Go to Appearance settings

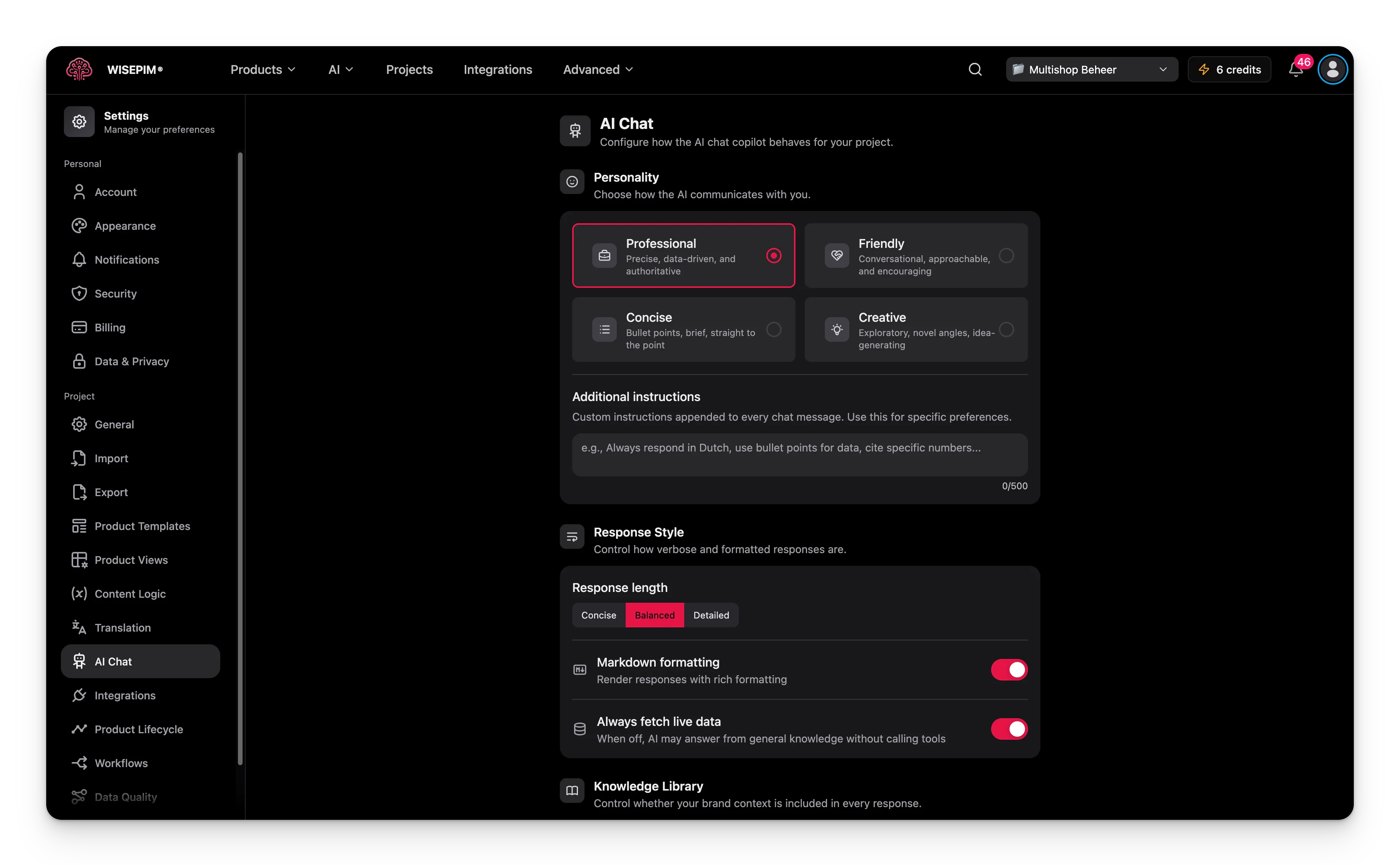click(x=140, y=226)
